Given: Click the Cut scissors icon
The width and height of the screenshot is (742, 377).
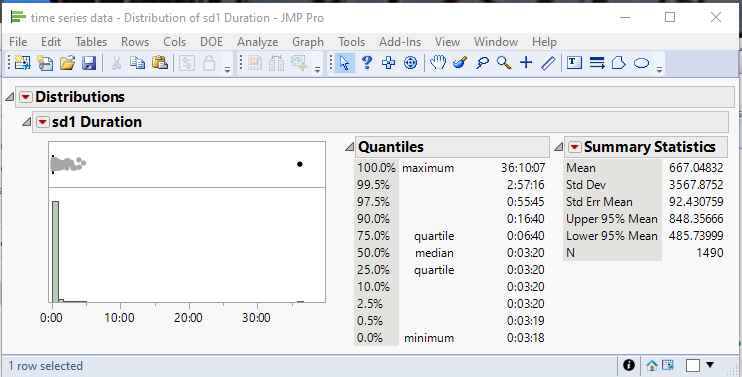Looking at the screenshot, I should tap(116, 63).
